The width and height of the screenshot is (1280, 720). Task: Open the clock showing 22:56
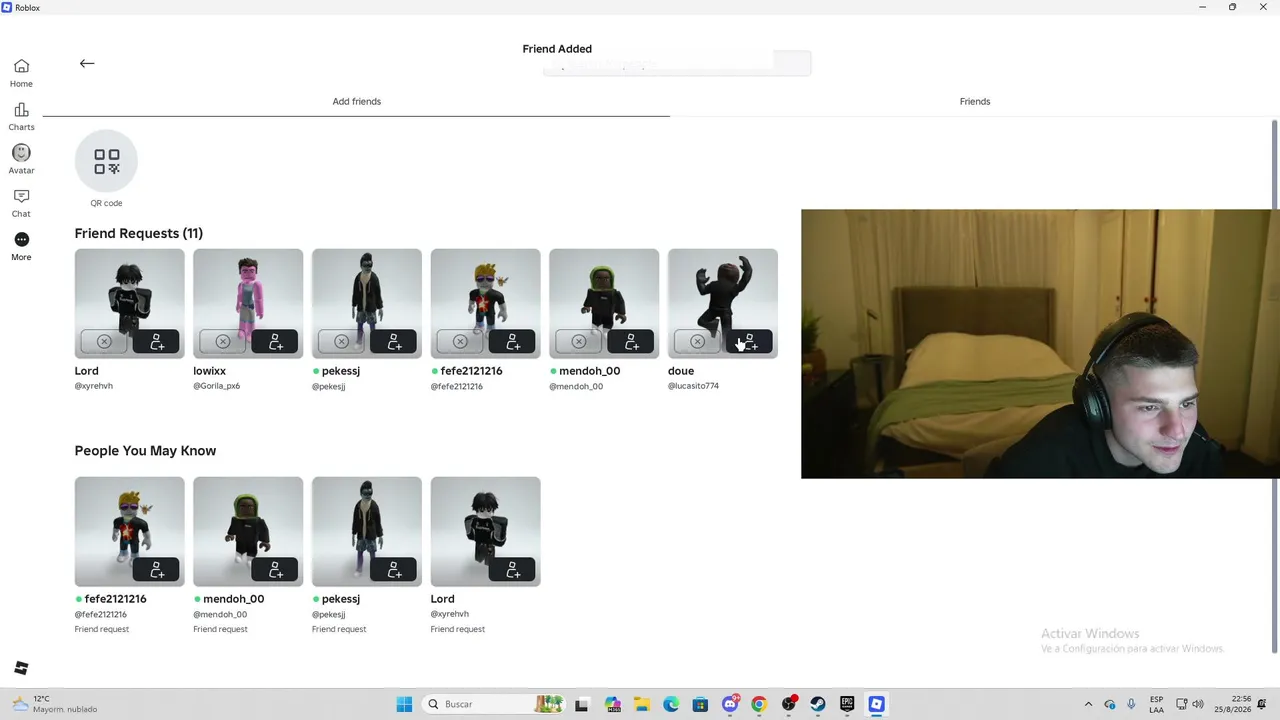point(1233,704)
